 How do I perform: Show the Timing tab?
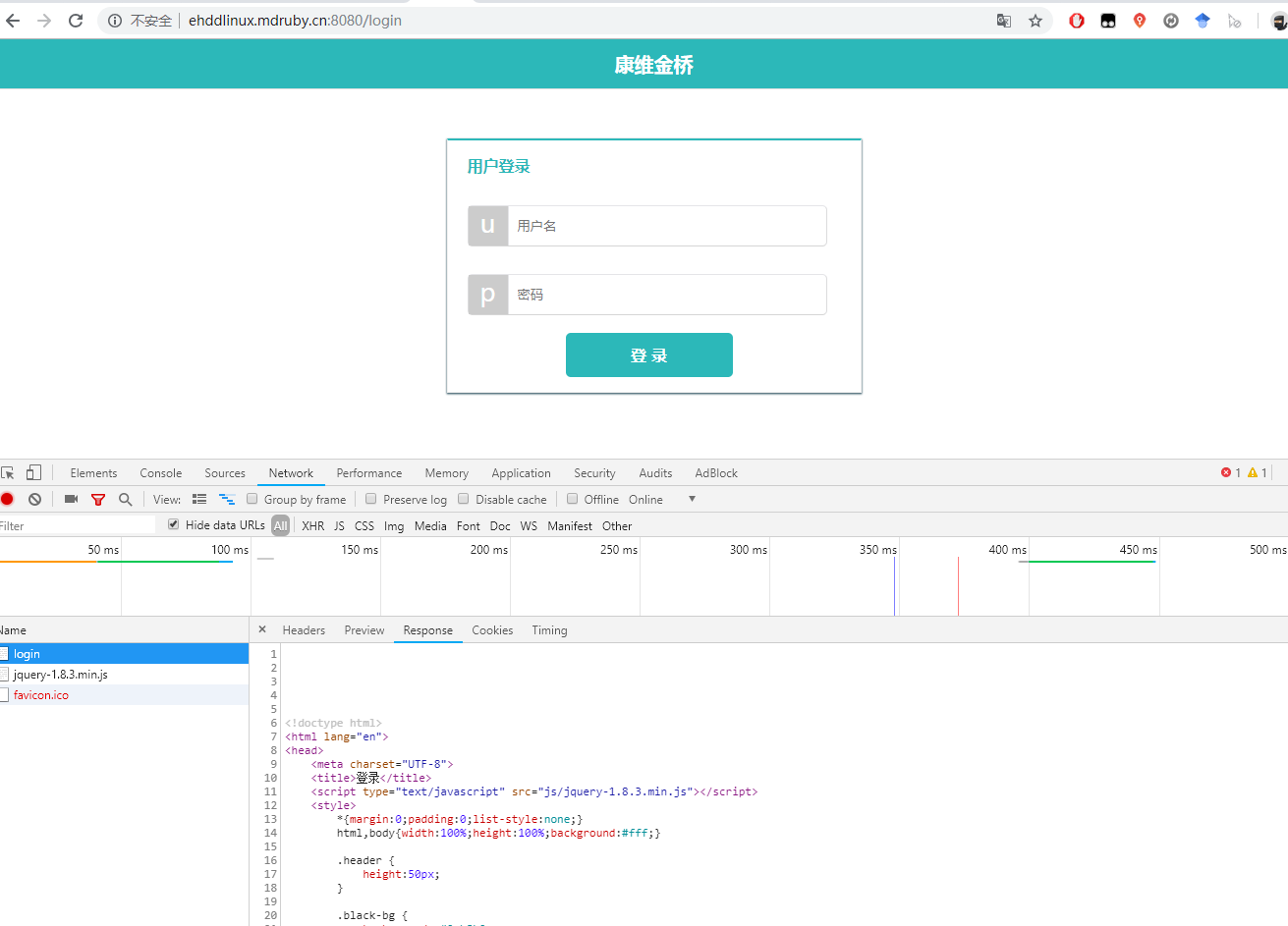(550, 630)
